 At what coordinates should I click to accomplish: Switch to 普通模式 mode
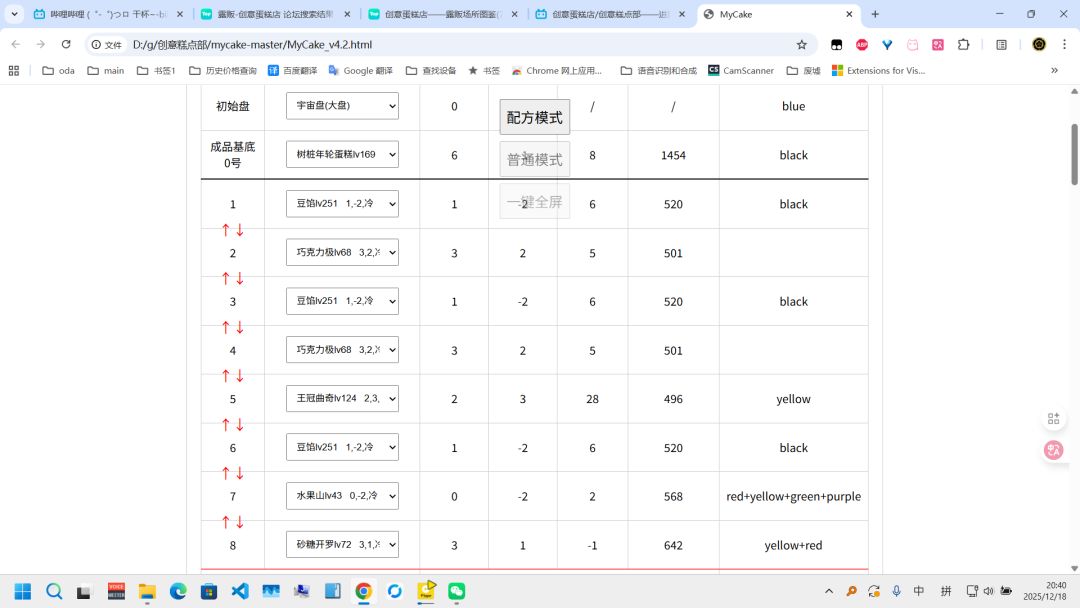(534, 160)
